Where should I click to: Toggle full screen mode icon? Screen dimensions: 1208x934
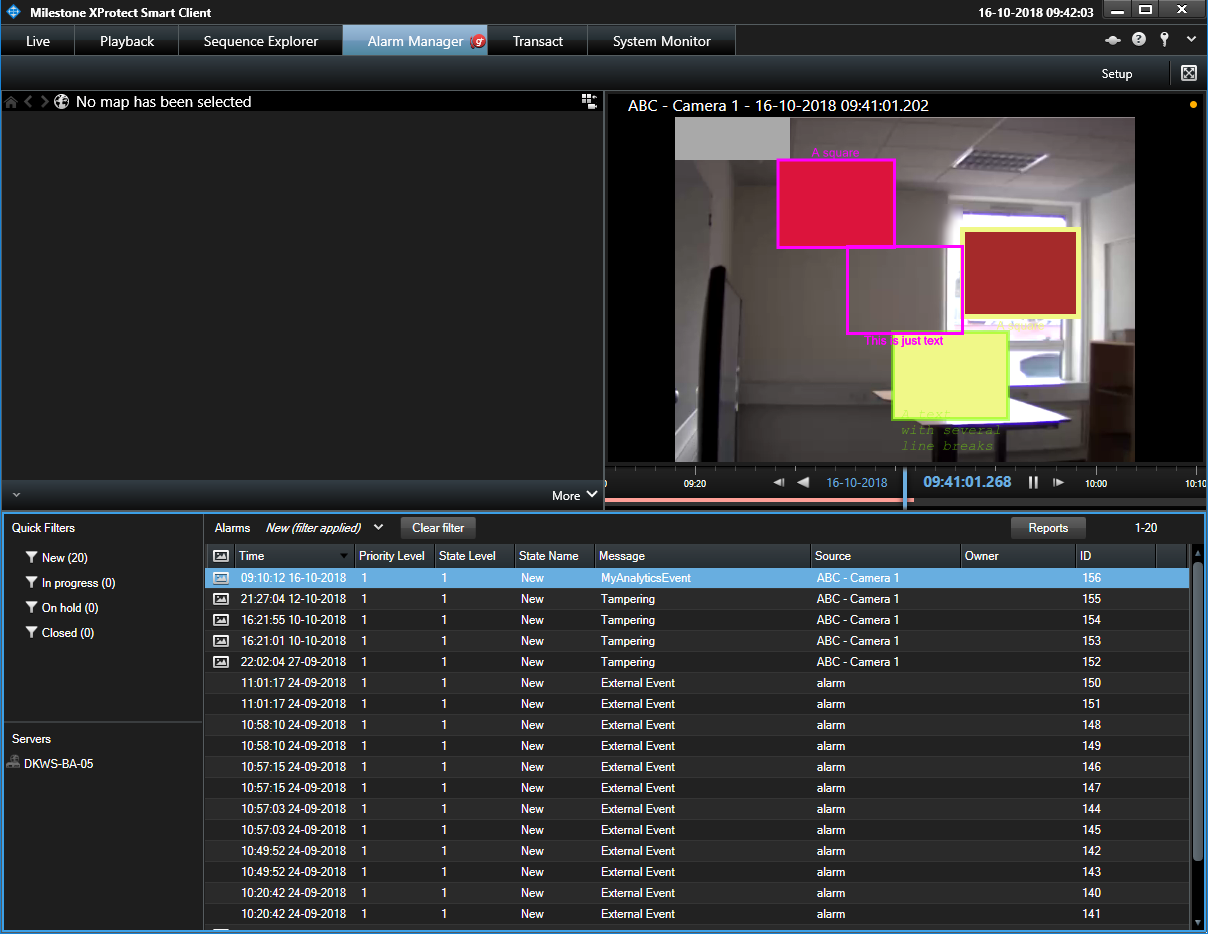[x=1188, y=73]
